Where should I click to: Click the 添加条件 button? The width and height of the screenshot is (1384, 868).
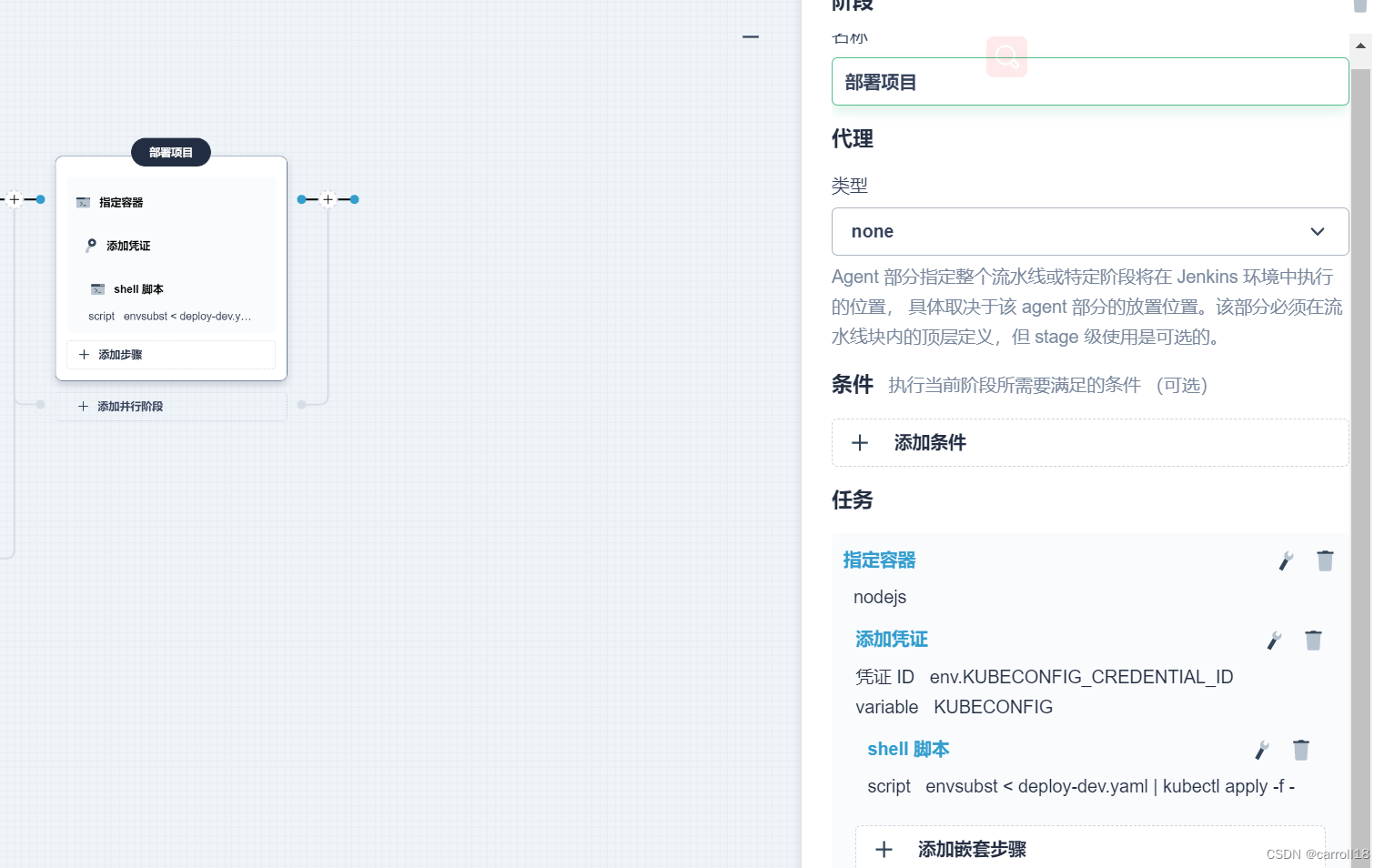[x=1090, y=443]
